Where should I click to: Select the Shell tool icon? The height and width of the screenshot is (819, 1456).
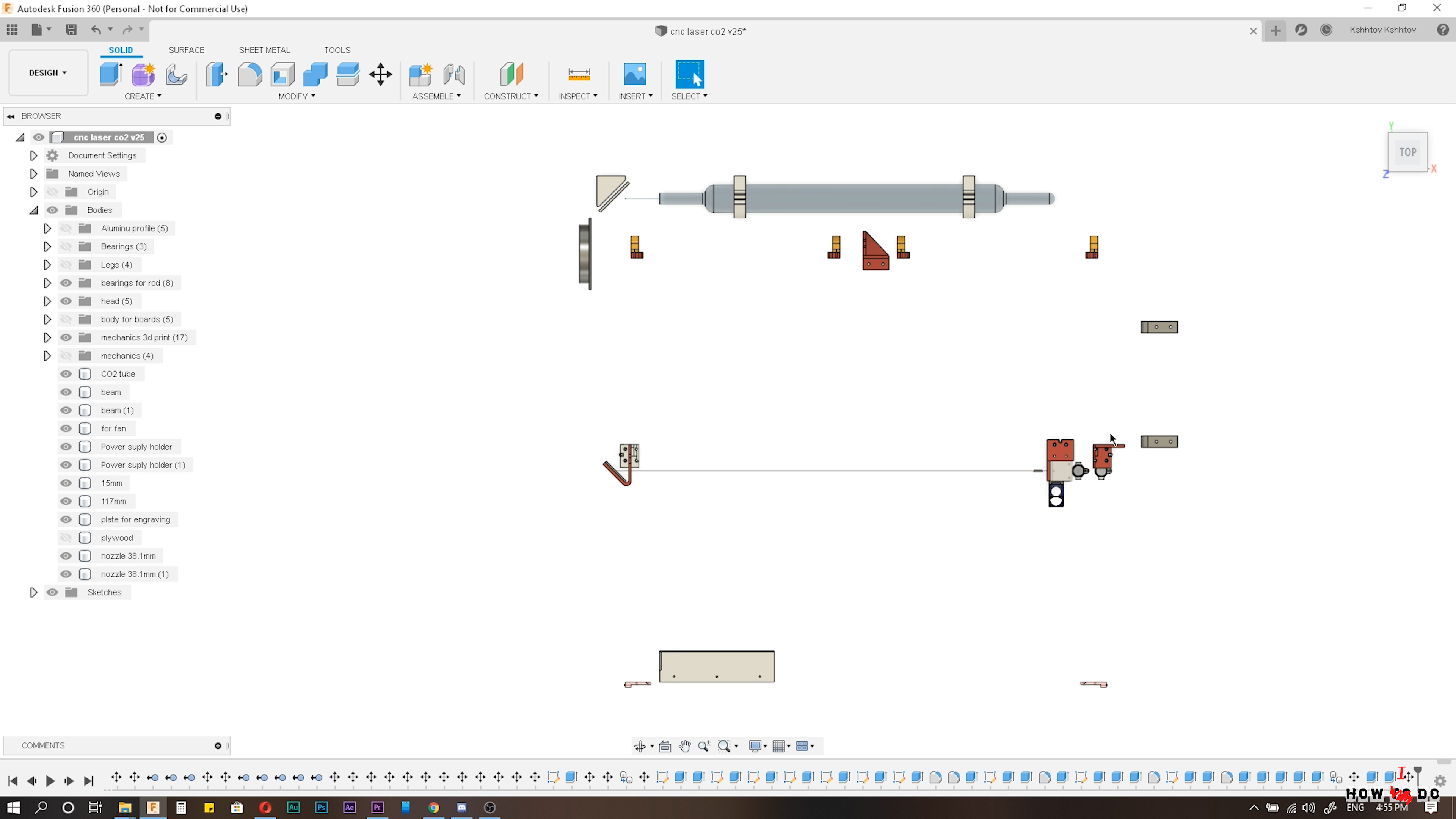(x=282, y=74)
